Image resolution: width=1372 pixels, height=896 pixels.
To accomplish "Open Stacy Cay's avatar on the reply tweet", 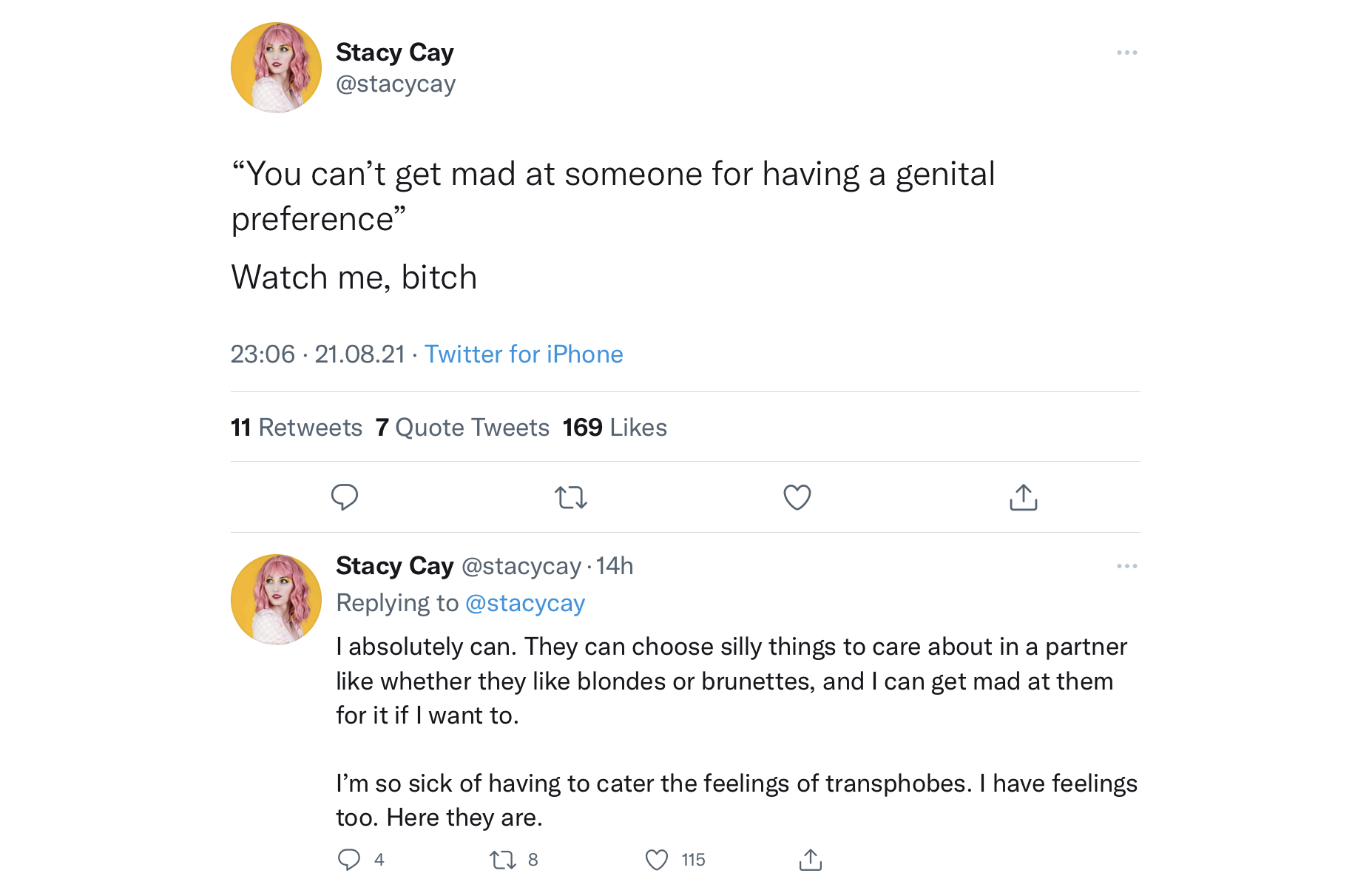I will click(276, 599).
